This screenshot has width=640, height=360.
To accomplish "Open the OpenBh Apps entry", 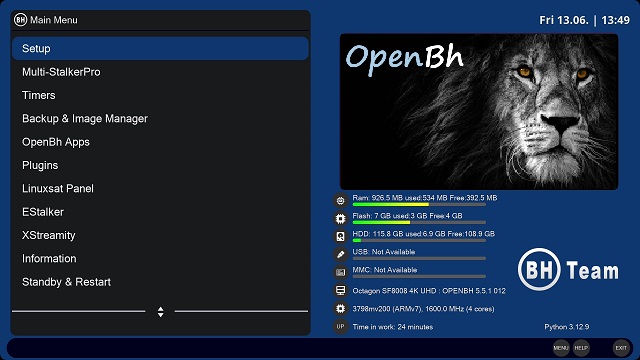I will (160, 142).
